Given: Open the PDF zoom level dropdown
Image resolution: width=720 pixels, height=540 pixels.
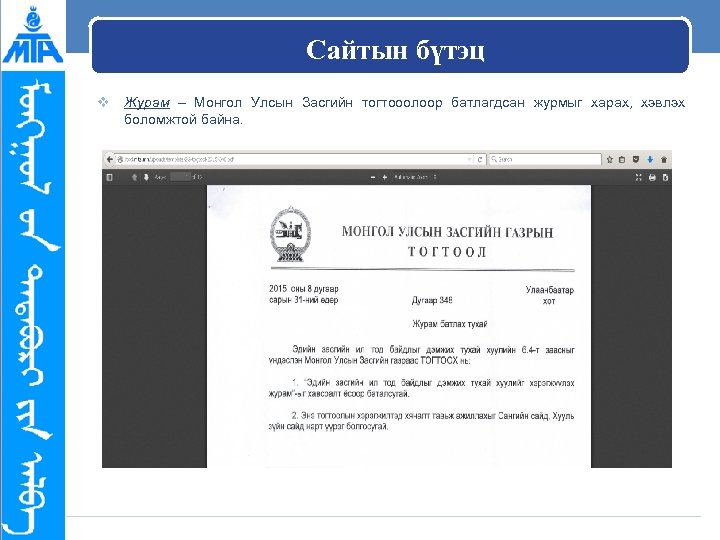Looking at the screenshot, I should (x=415, y=177).
